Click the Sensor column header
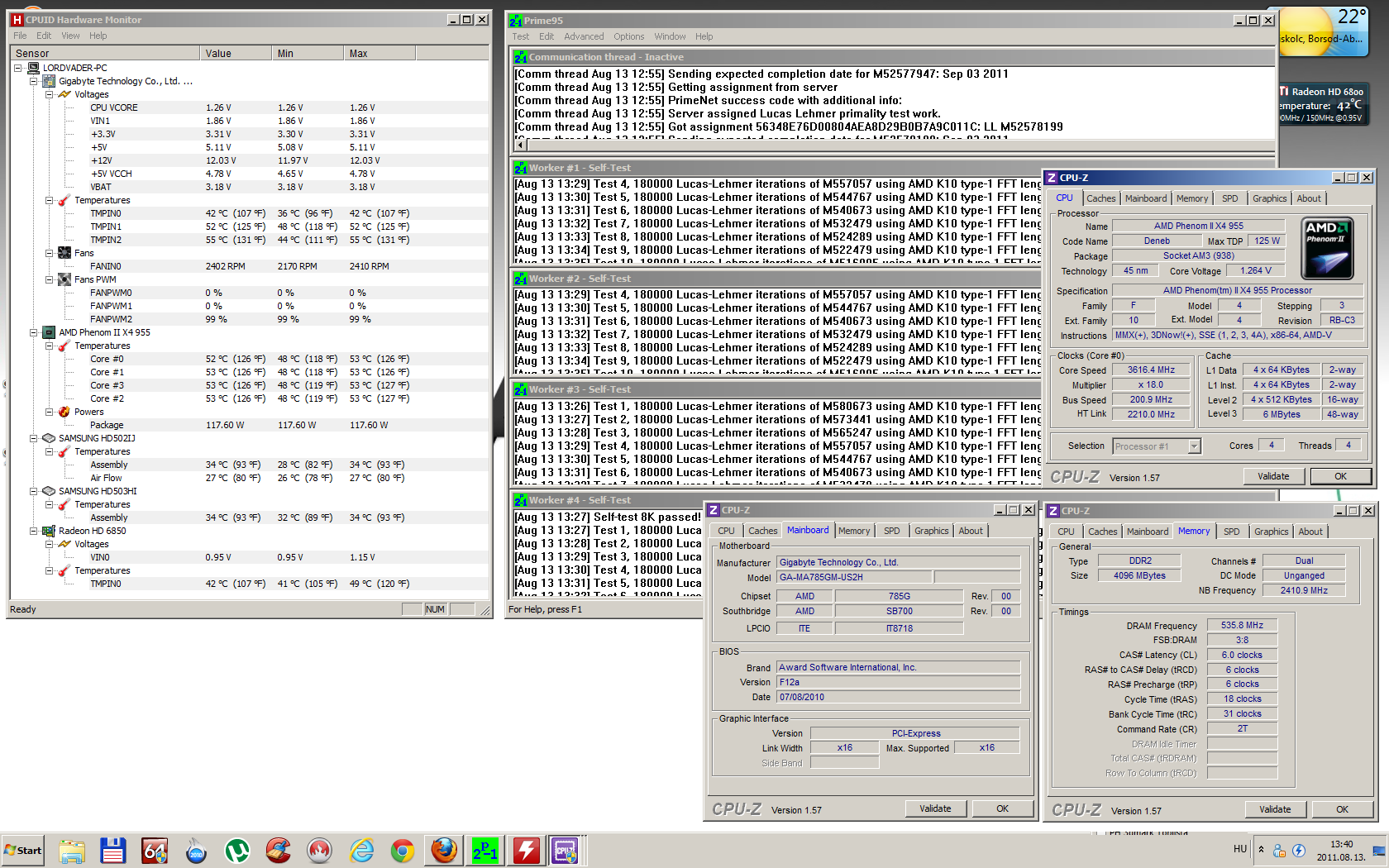This screenshot has width=1389, height=868. (105, 53)
